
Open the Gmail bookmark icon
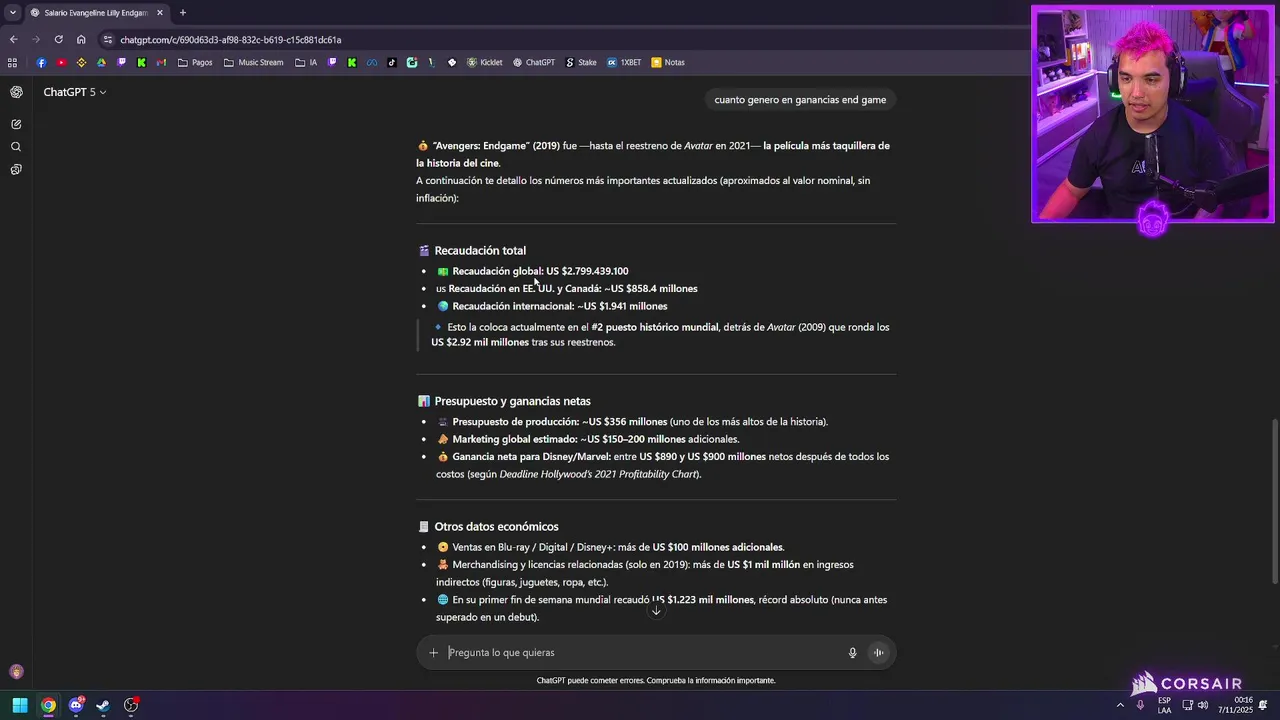161,62
